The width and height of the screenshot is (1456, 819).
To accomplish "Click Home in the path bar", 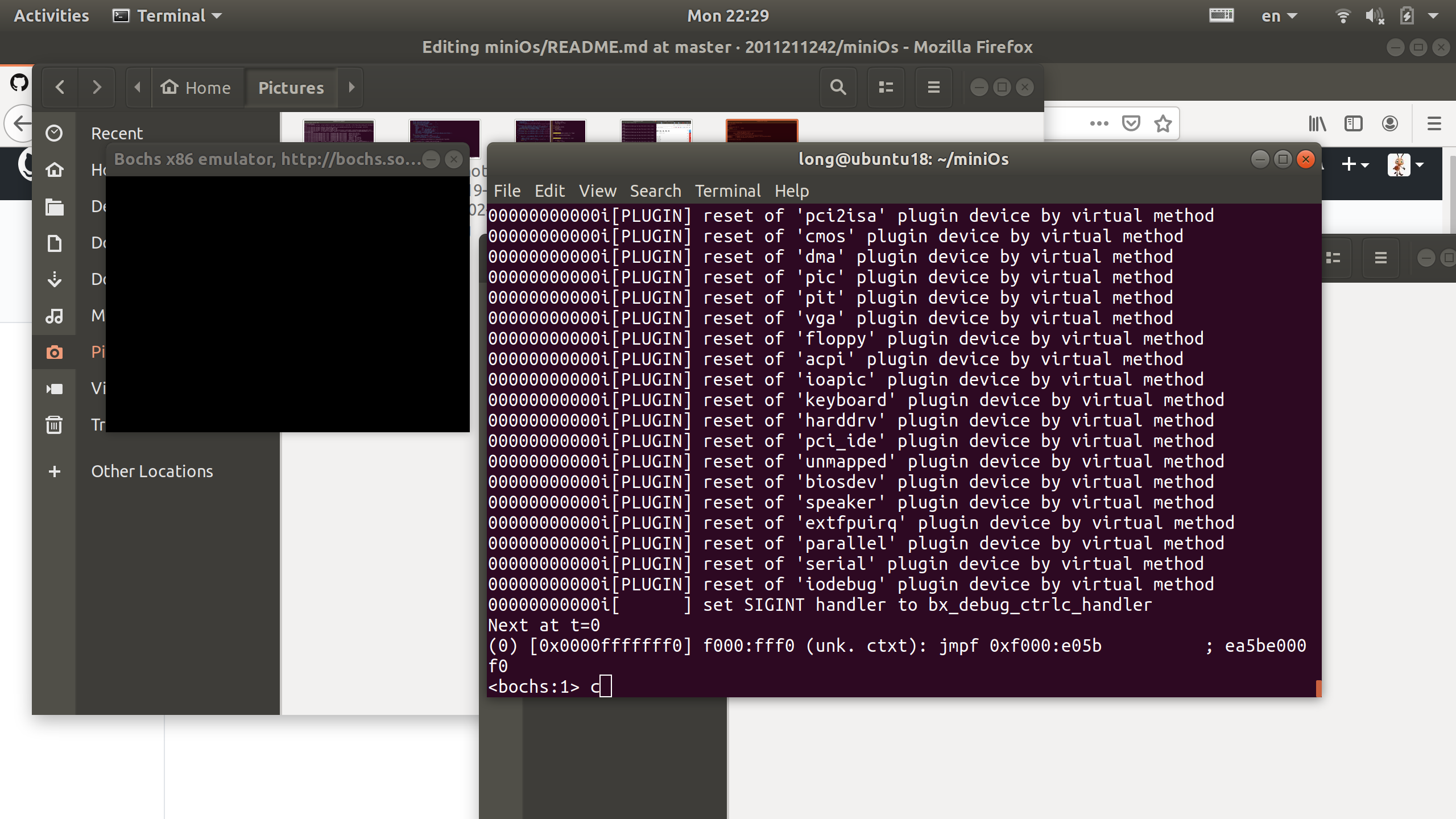I will point(196,87).
